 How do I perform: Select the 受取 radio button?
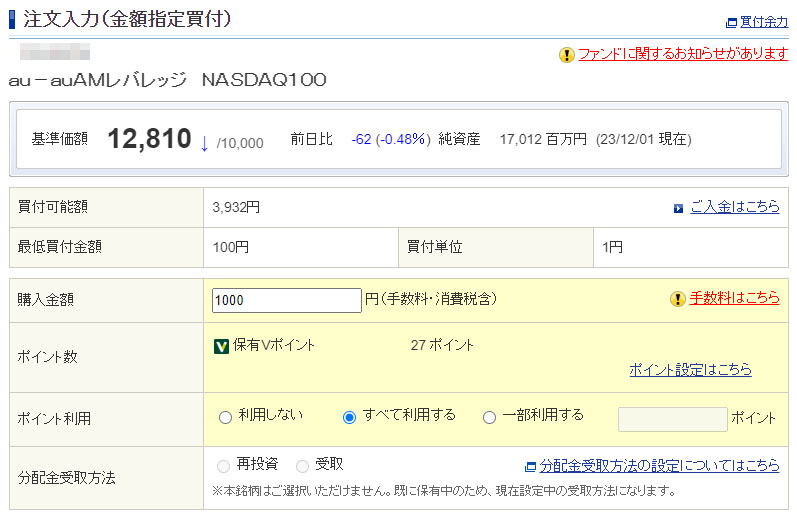(302, 466)
